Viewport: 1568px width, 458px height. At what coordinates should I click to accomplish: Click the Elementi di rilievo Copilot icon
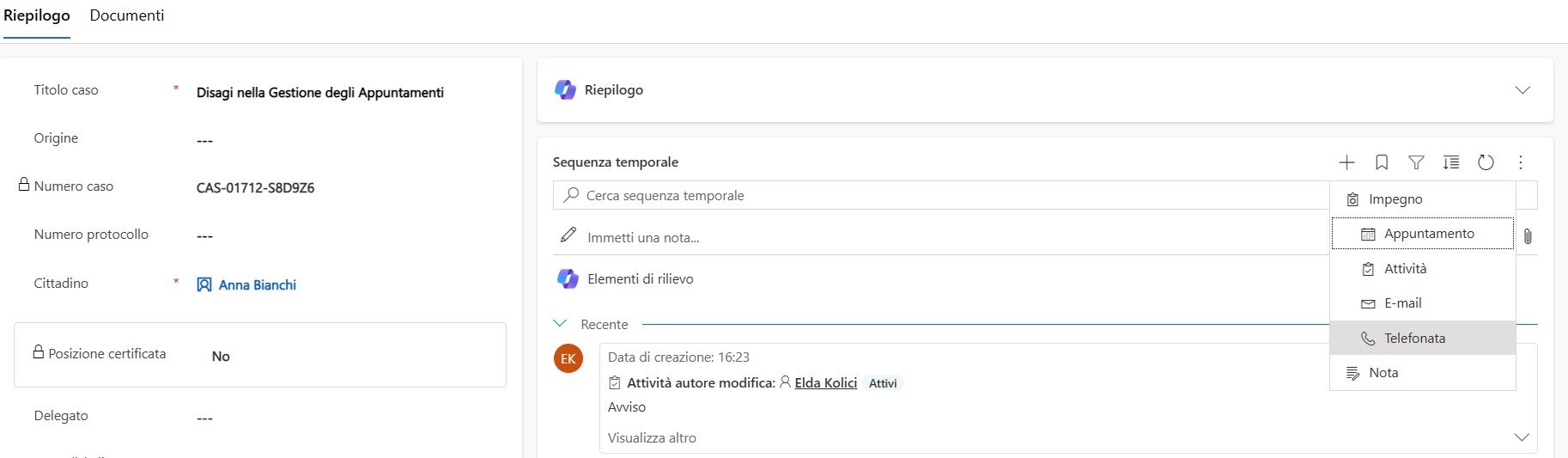coord(568,278)
